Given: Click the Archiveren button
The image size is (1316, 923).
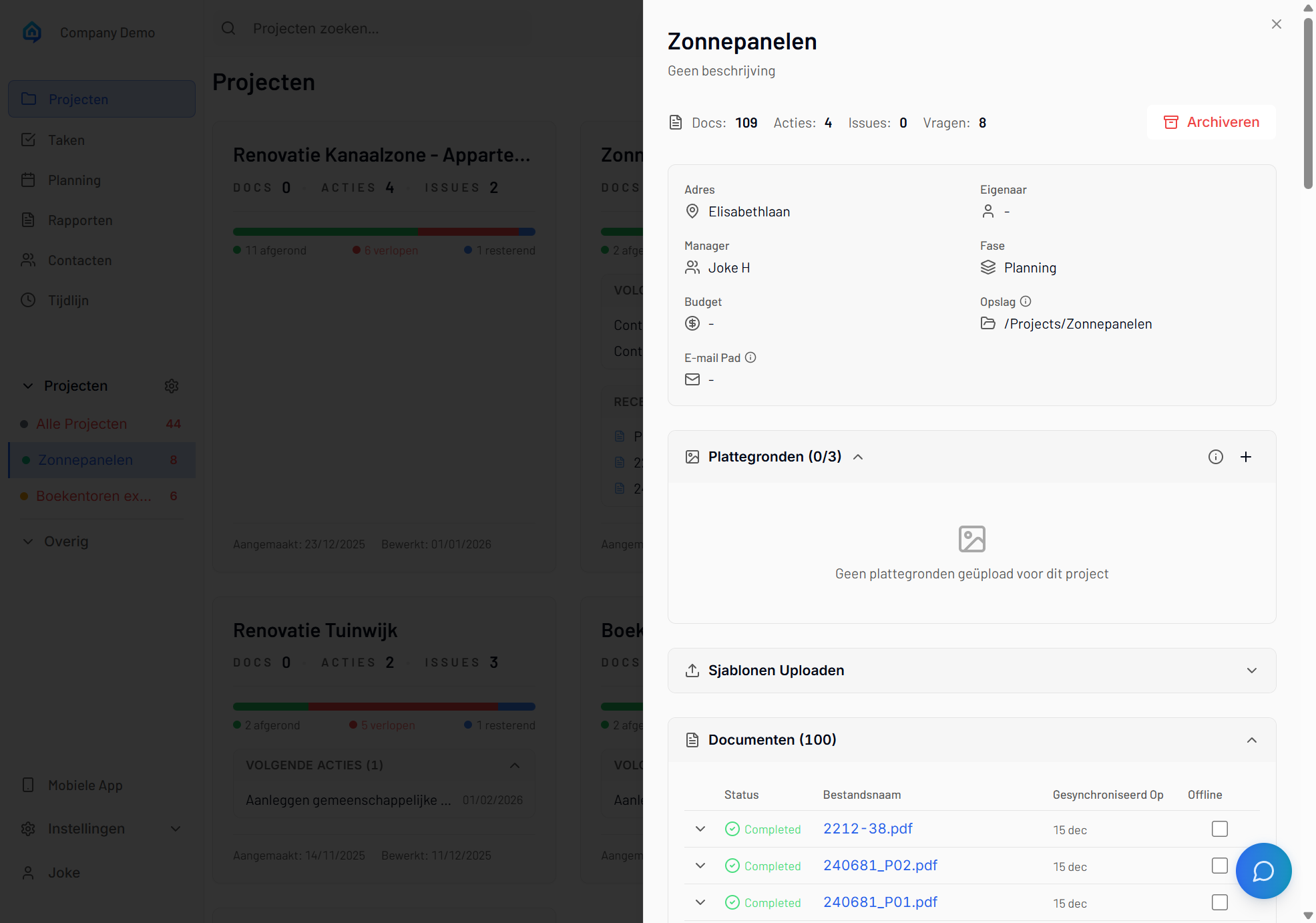Looking at the screenshot, I should [1211, 122].
